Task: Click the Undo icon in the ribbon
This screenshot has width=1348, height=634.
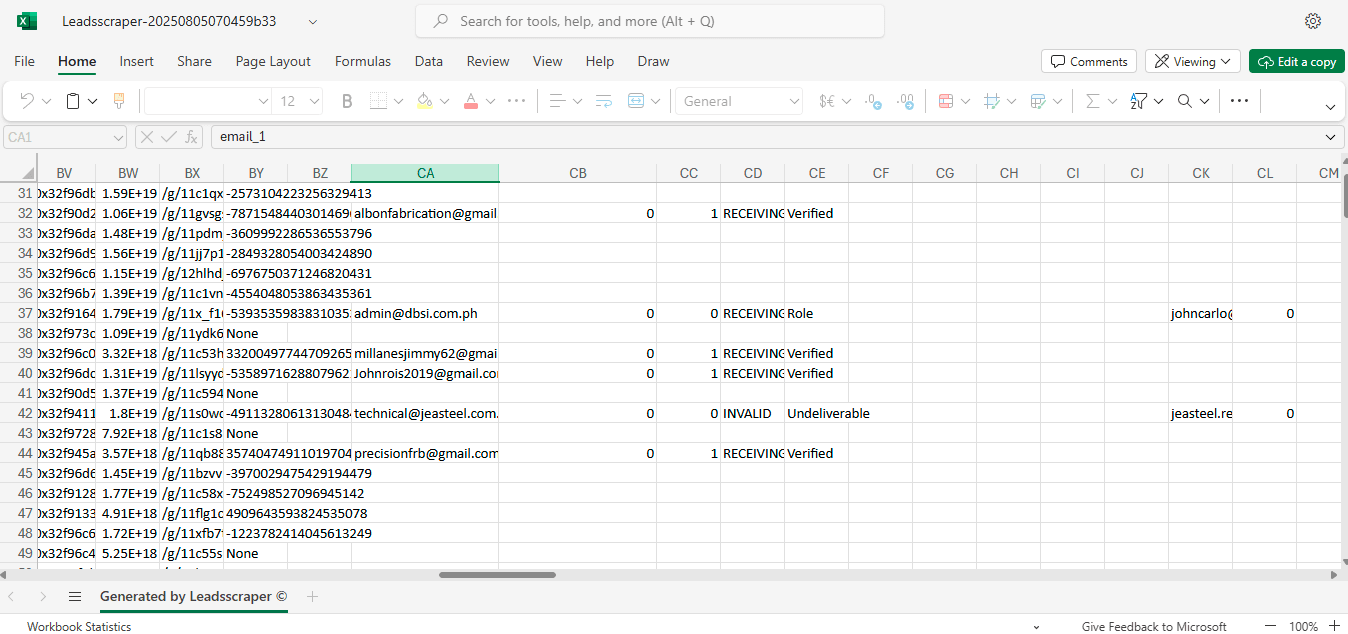Action: click(27, 101)
